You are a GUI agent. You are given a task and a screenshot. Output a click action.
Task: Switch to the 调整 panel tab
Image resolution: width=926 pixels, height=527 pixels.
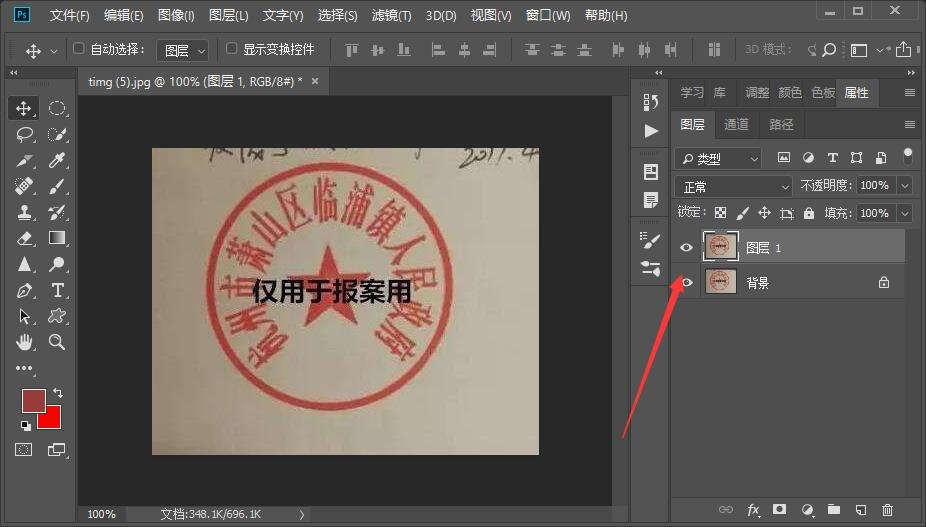pos(757,93)
